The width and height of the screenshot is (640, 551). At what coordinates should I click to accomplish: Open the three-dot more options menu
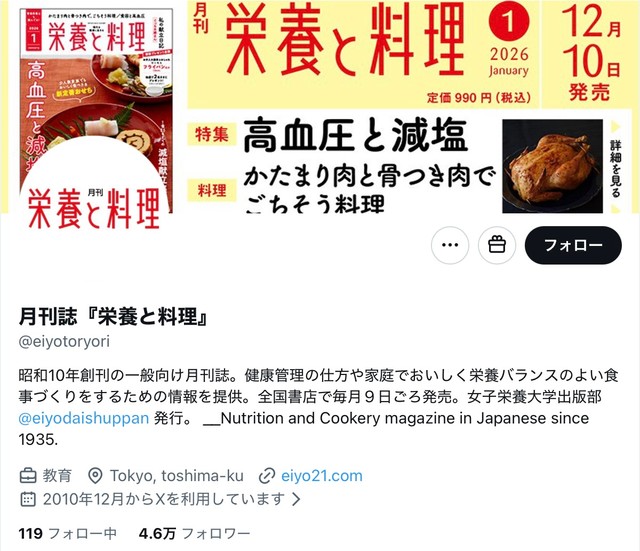450,245
